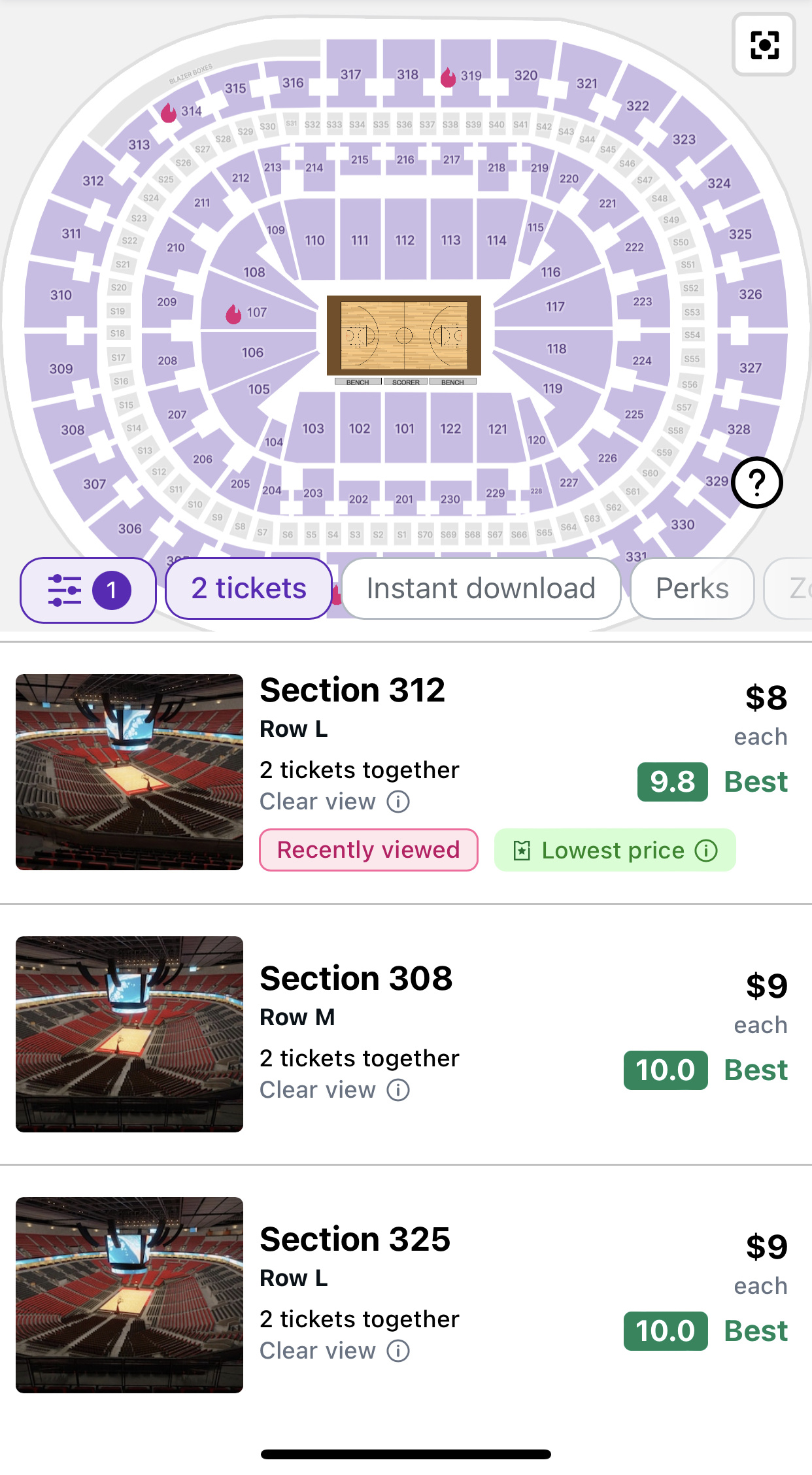Tap Clear view info icon for Section 308
This screenshot has height=1475, width=812.
coord(398,1090)
